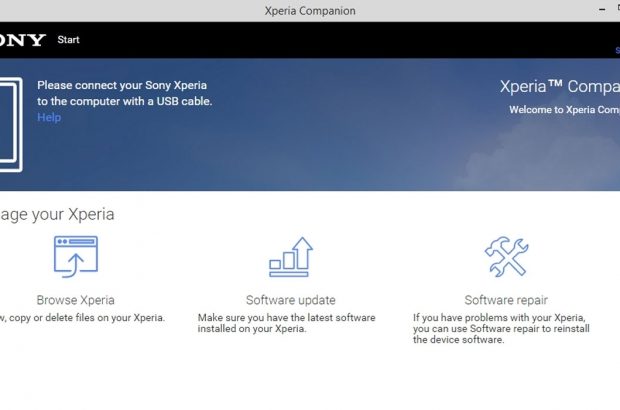Screen dimensions: 620x410
Task: Click 'you can use Software repair to reinstall' line
Action: (x=501, y=329)
